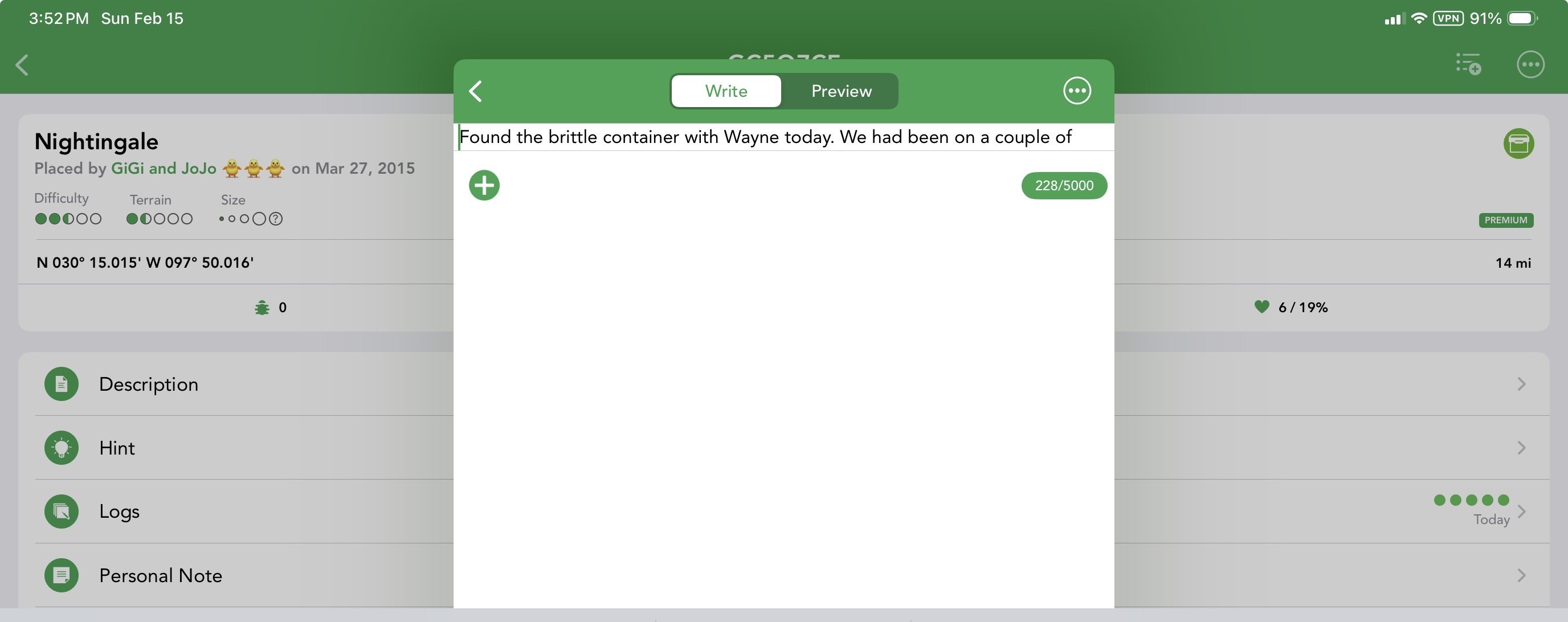
Task: Open the add-to-list icon in top bar
Action: pyautogui.click(x=1468, y=64)
